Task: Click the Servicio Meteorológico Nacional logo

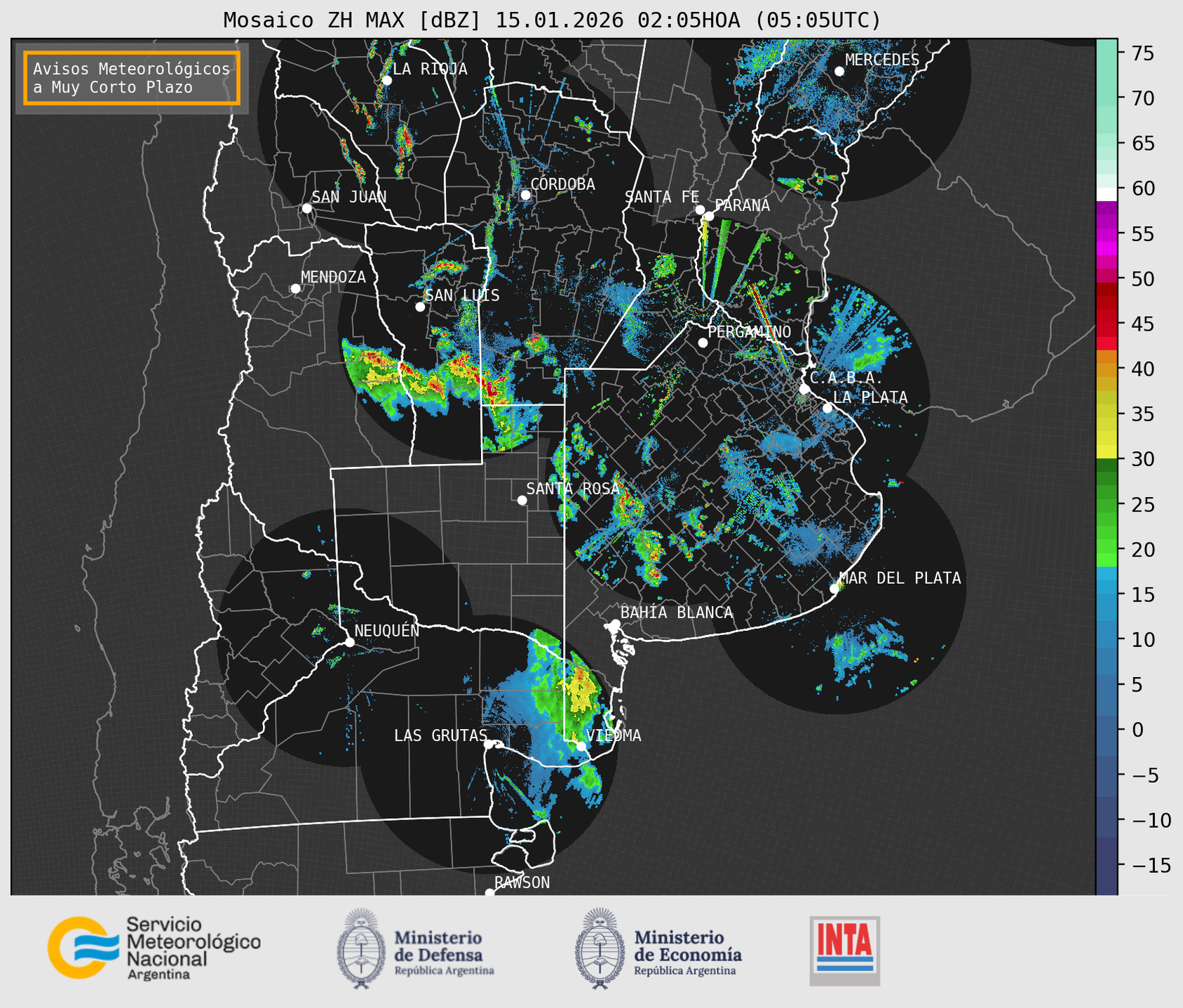Action: tap(154, 948)
